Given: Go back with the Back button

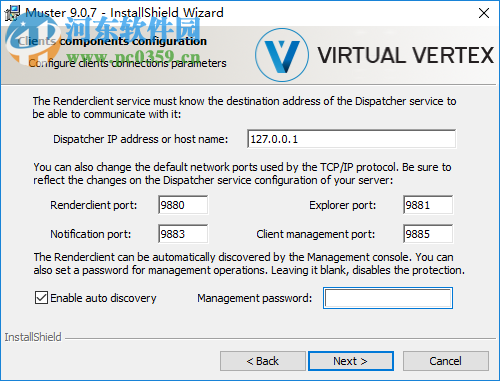Looking at the screenshot, I should 263,361.
